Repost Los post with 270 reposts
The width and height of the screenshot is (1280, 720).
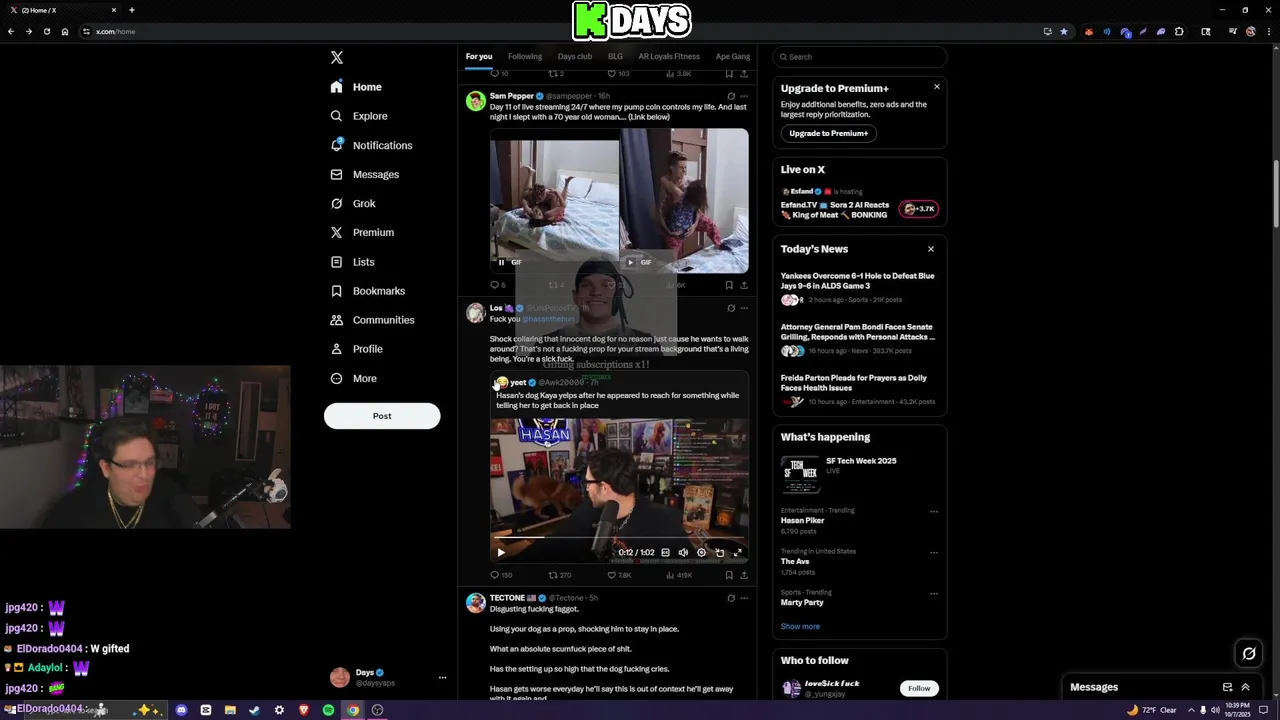click(x=560, y=575)
